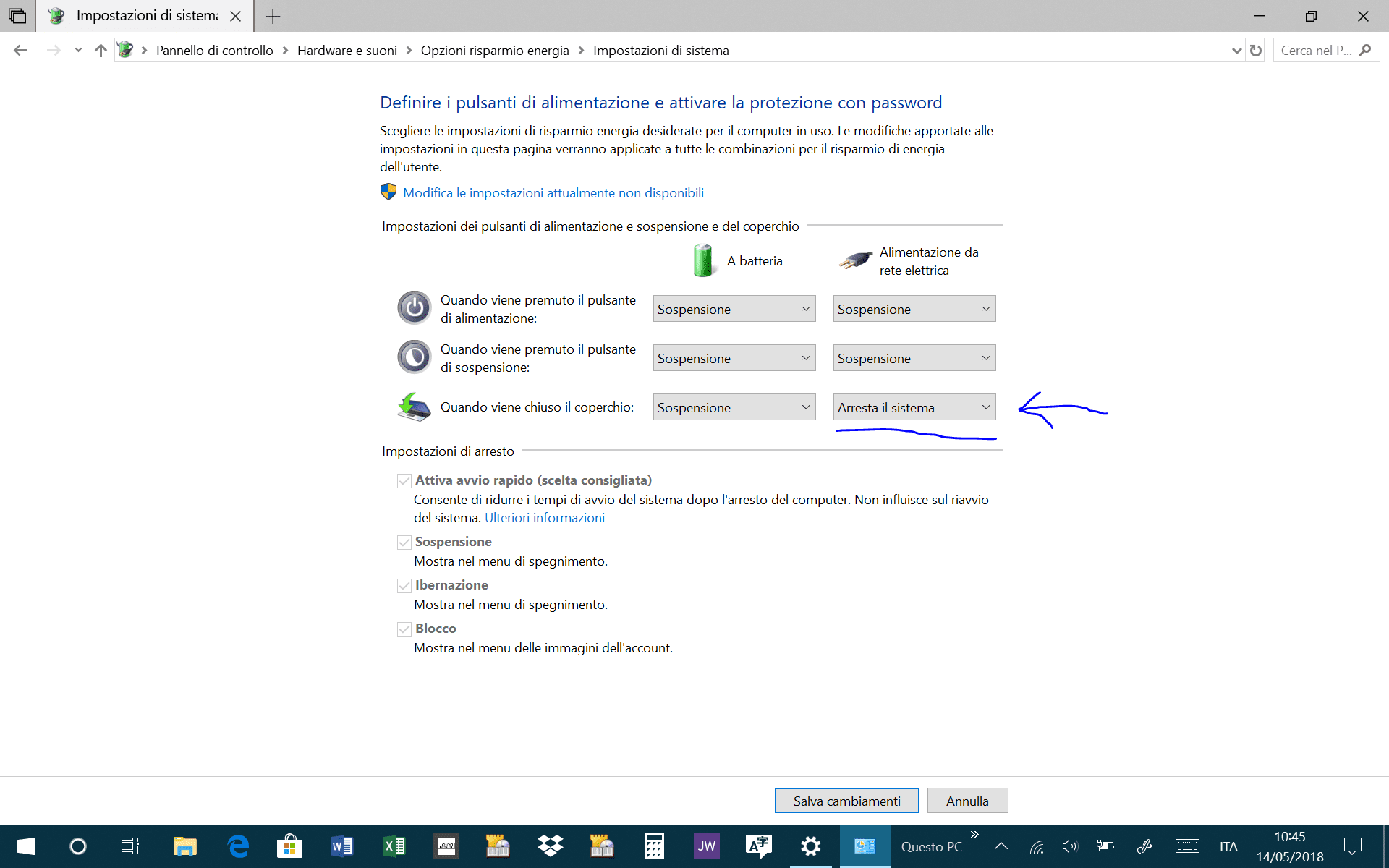Click the refresh icon in address bar
Viewport: 1389px width, 868px height.
1256,50
